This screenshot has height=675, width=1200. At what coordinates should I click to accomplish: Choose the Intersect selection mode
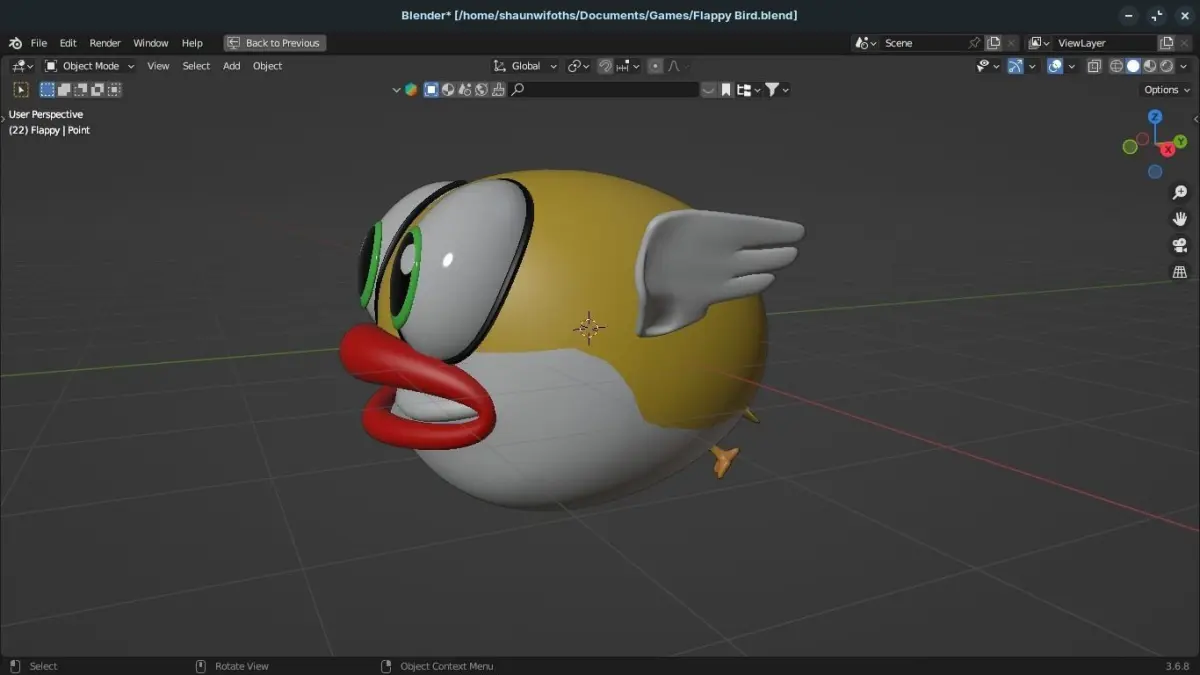pos(115,90)
